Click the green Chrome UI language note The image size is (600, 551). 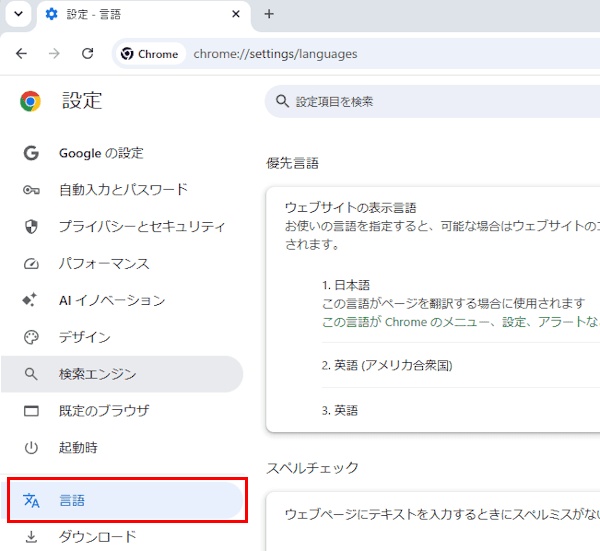pyautogui.click(x=461, y=322)
